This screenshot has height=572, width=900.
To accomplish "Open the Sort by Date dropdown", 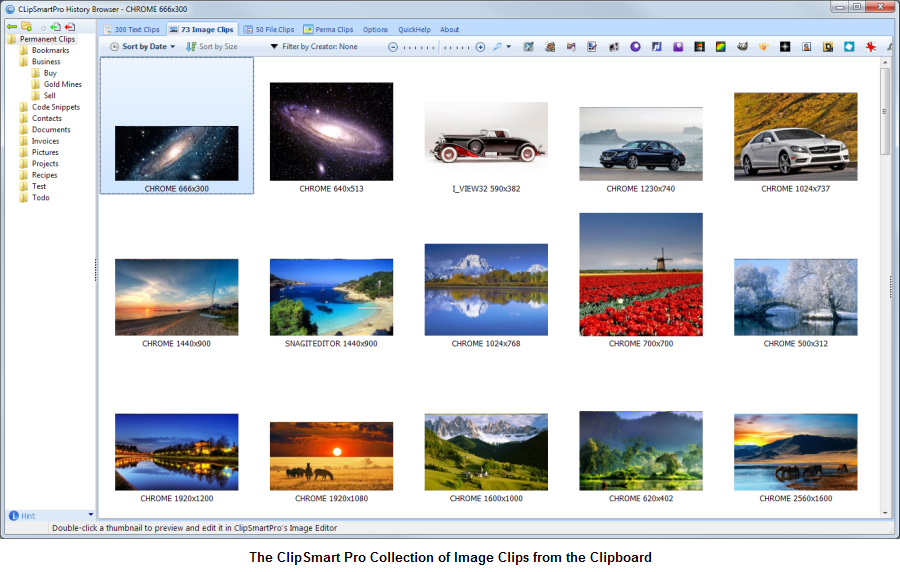I will 142,47.
